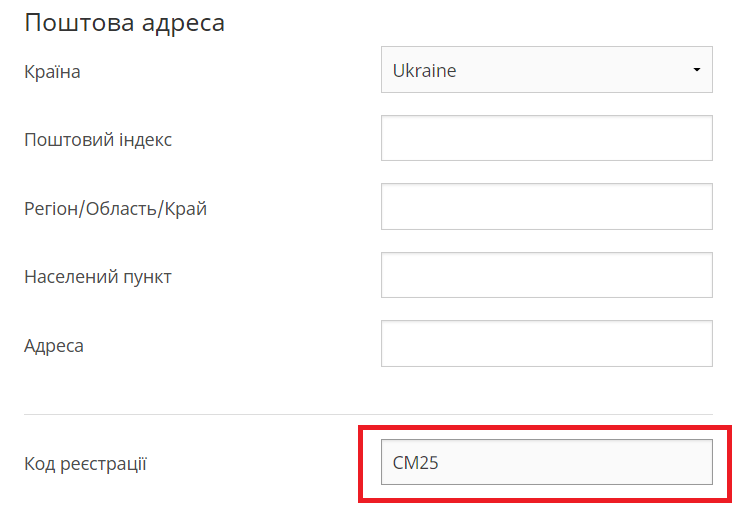Image resolution: width=735 pixels, height=511 pixels.
Task: Focus the Адреса text field
Action: 546,344
